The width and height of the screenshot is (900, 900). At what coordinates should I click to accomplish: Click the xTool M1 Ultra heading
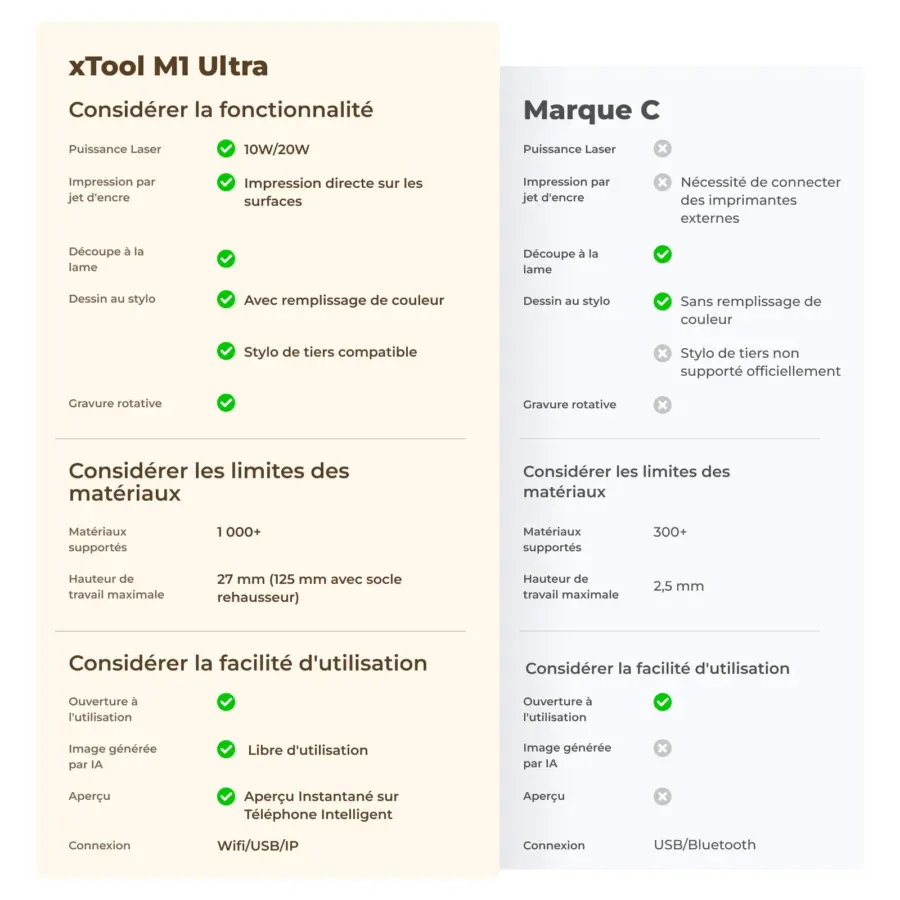coord(168,67)
